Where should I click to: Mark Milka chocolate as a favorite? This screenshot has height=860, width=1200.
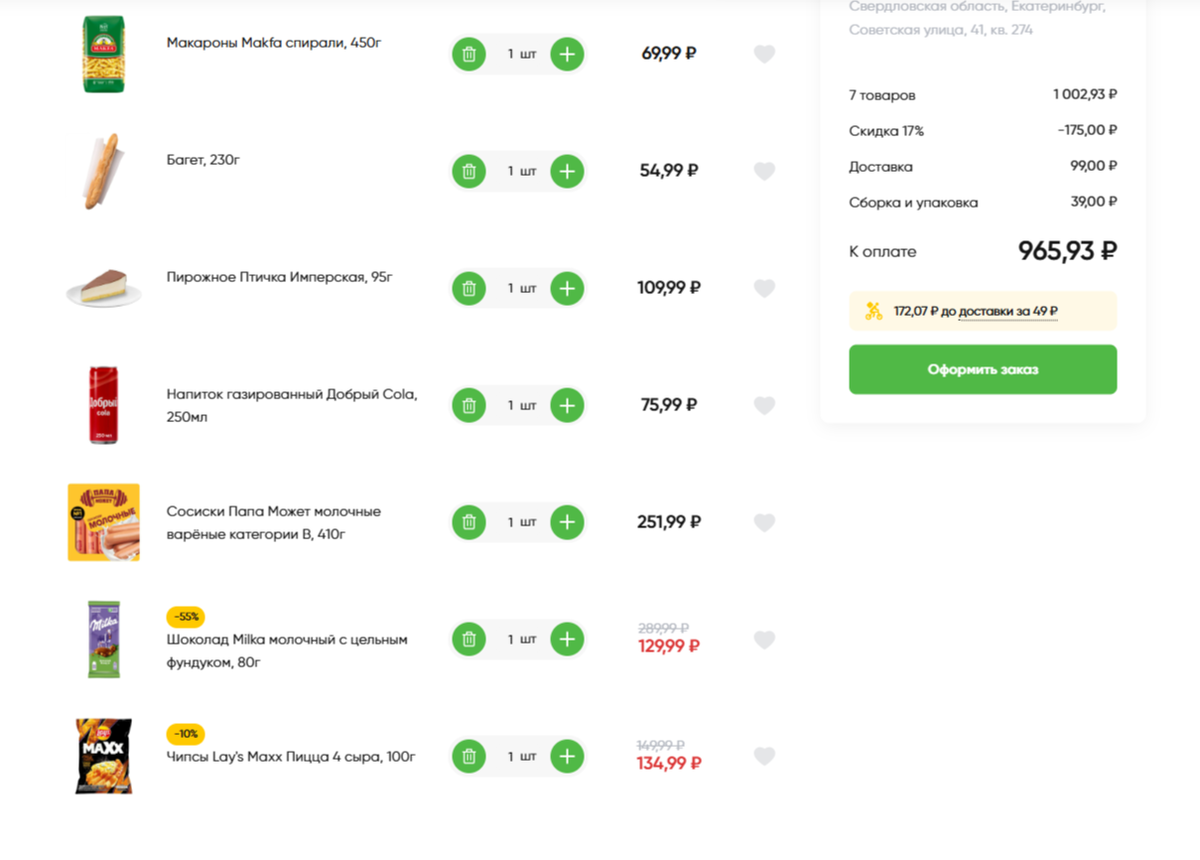coord(764,639)
